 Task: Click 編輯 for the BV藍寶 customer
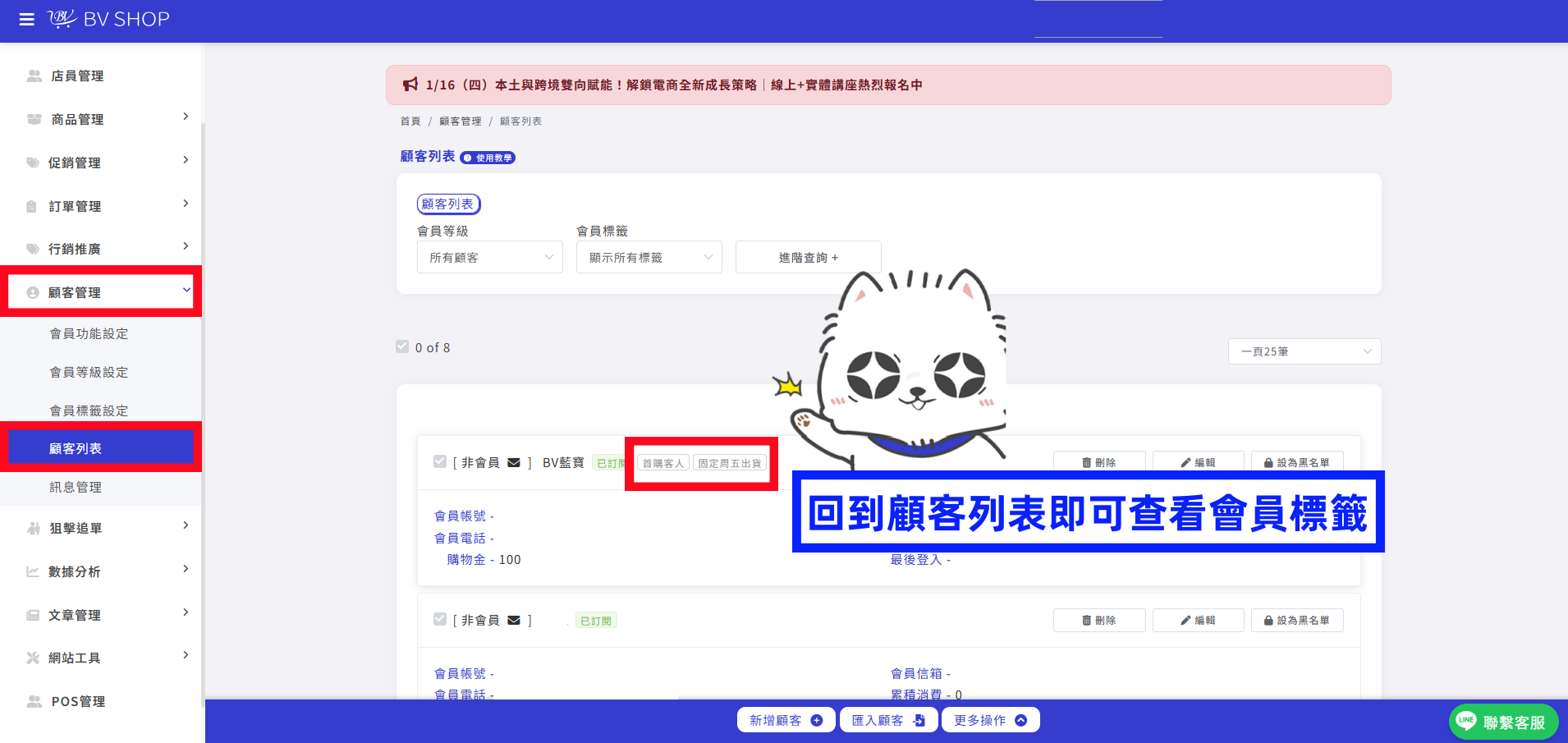[1199, 462]
